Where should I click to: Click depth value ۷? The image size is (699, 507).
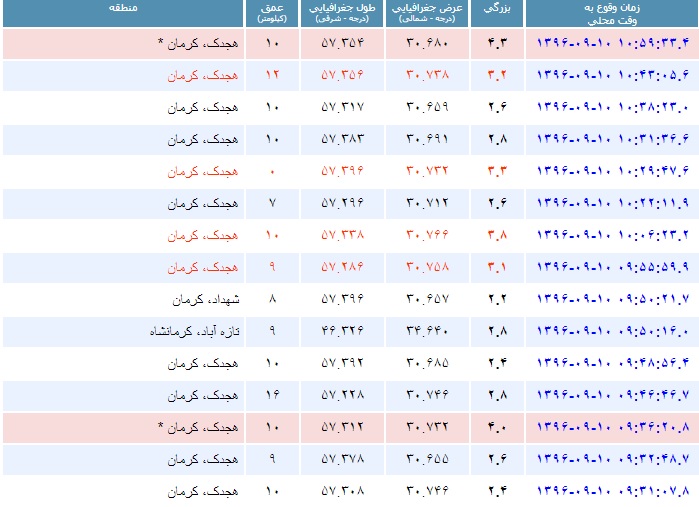pyautogui.click(x=272, y=203)
